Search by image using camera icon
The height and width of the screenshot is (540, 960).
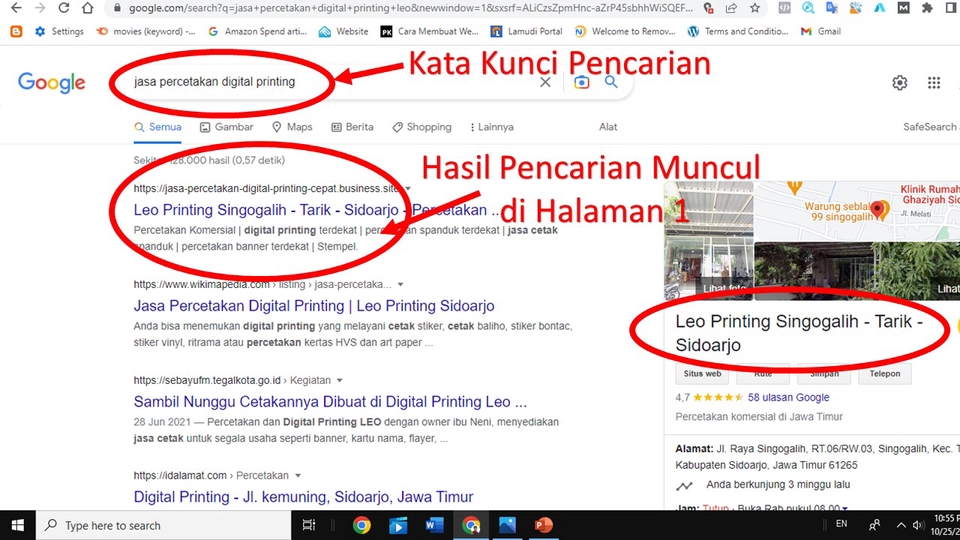(581, 82)
